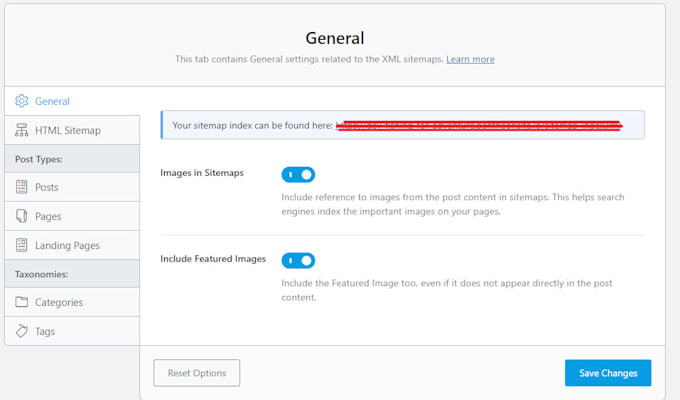
Task: Click the Pages icon in sidebar
Action: [x=21, y=216]
